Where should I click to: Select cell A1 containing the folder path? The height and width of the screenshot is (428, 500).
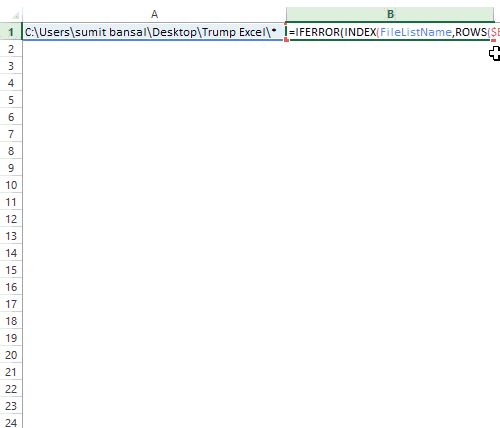[x=154, y=32]
